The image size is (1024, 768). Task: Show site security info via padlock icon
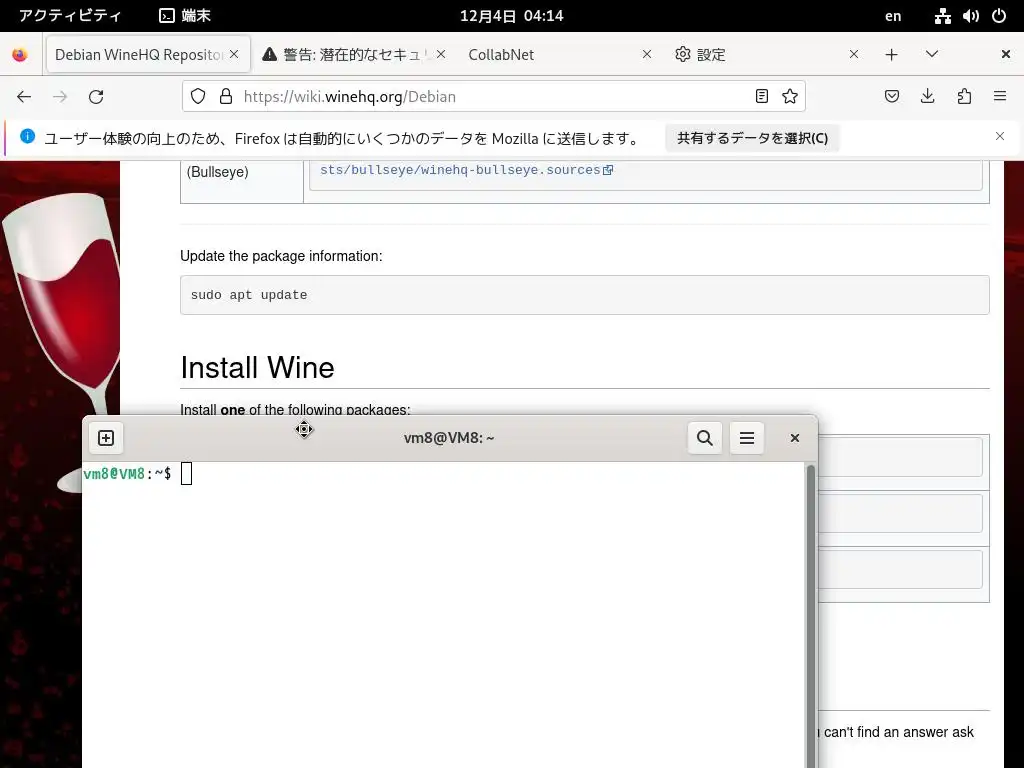pos(226,97)
